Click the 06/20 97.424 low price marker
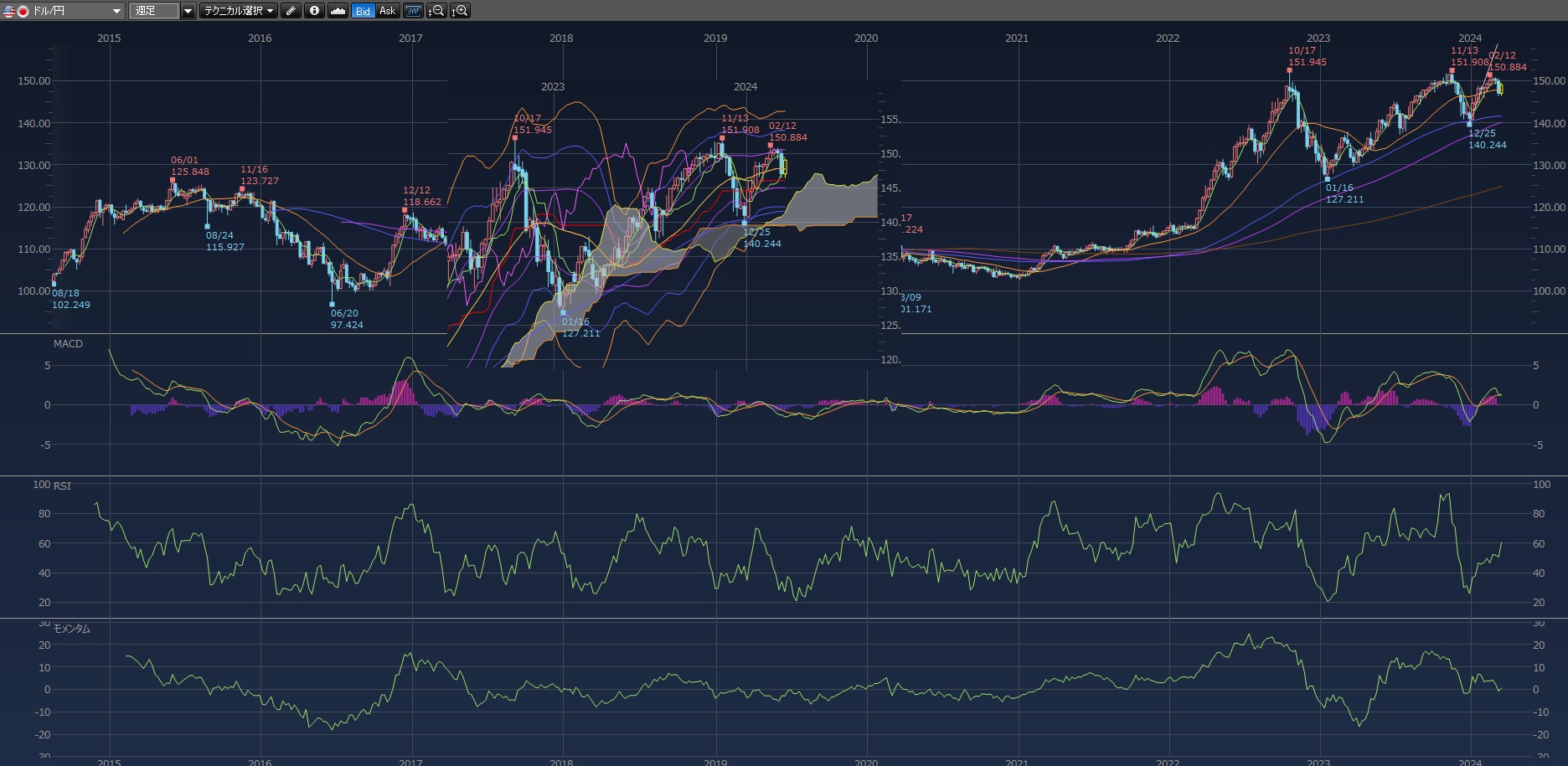The height and width of the screenshot is (766, 1568). (346, 319)
